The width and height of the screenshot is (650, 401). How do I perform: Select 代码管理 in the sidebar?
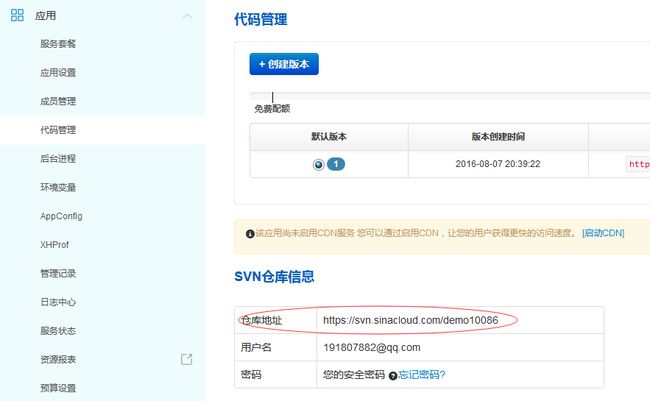tap(58, 130)
